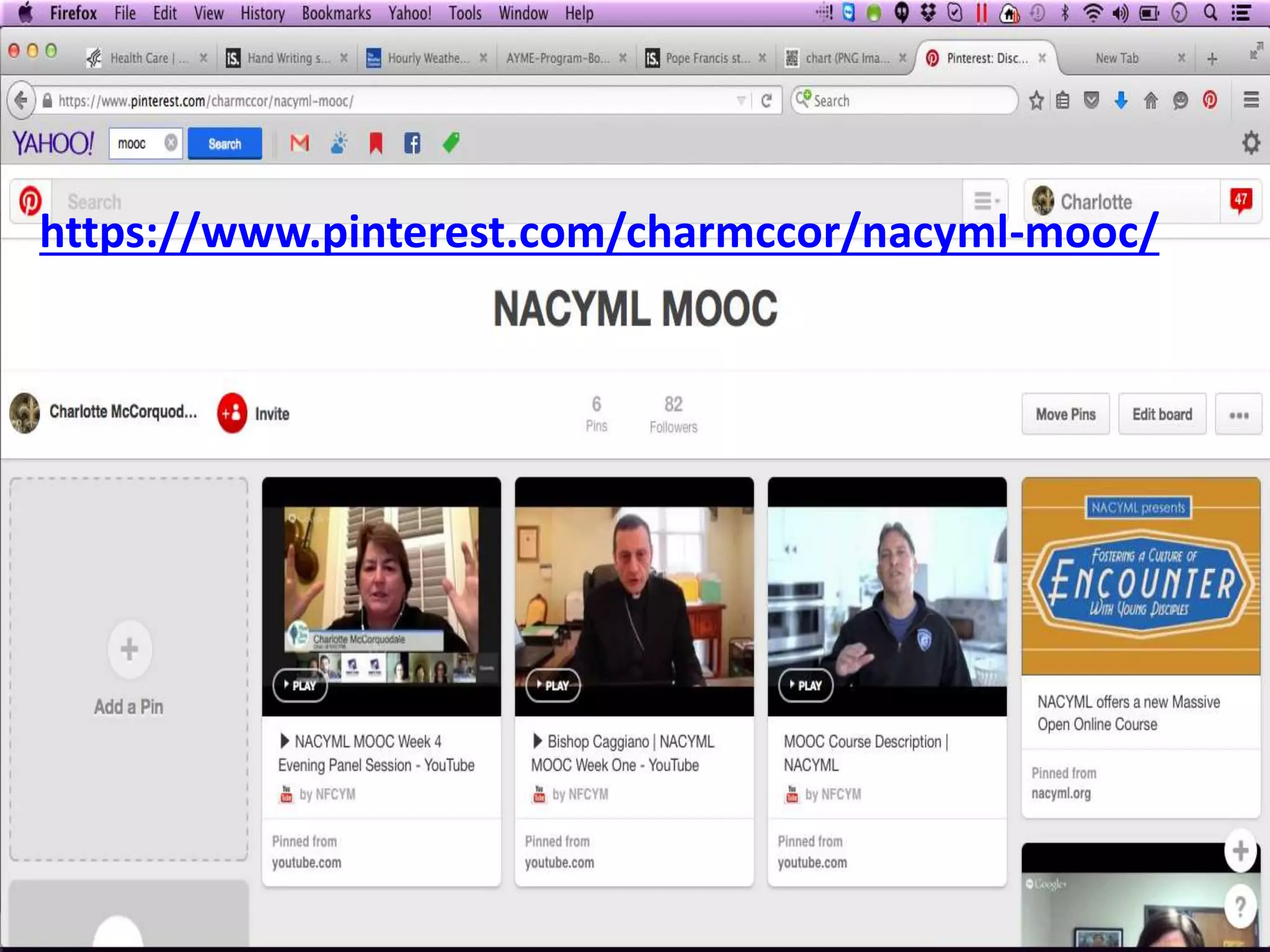Open the History menu
This screenshot has width=1270, height=952.
point(262,13)
